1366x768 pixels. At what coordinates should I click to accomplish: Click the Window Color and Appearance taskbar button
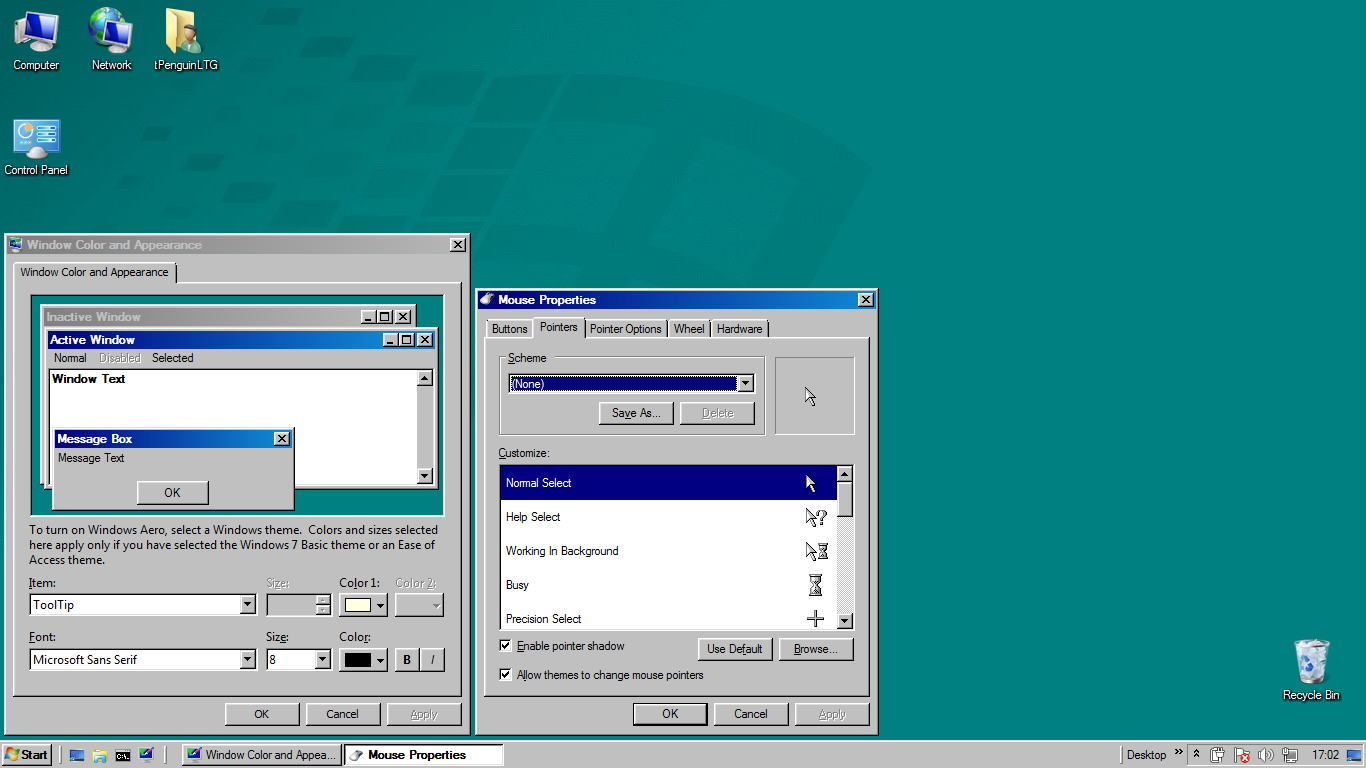coord(262,755)
